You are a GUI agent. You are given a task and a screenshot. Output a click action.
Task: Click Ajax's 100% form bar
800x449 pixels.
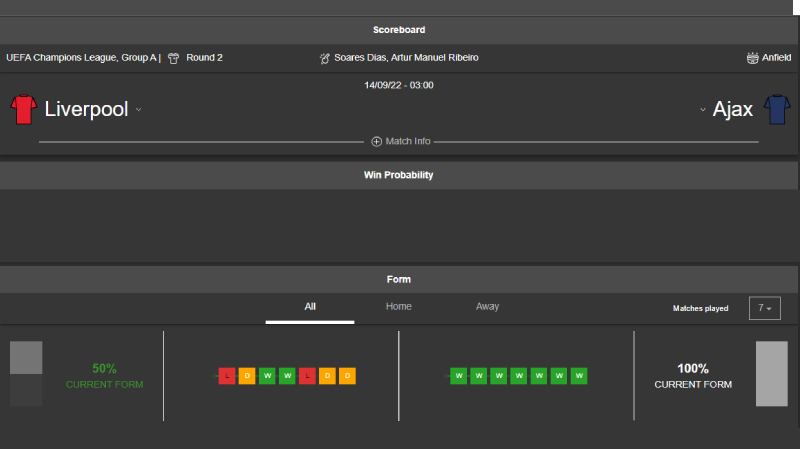[771, 373]
